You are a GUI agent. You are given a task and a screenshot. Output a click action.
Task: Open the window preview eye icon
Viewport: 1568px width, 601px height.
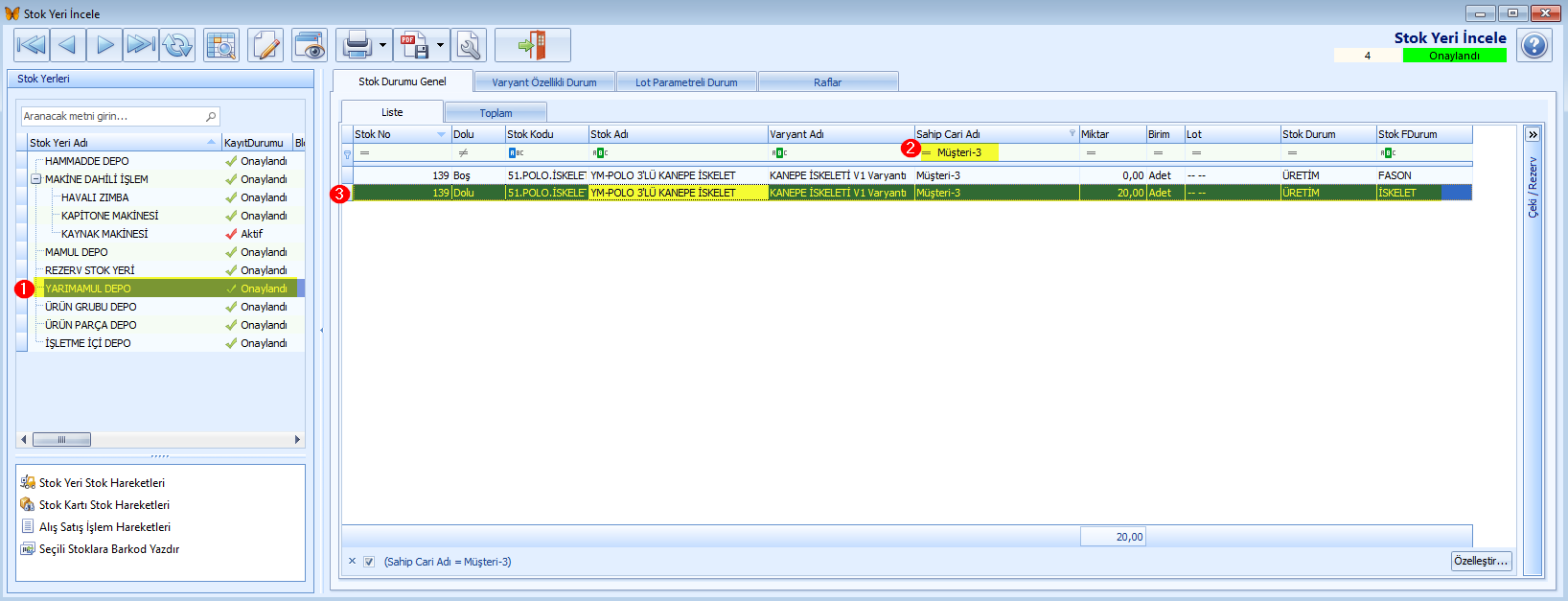(310, 45)
